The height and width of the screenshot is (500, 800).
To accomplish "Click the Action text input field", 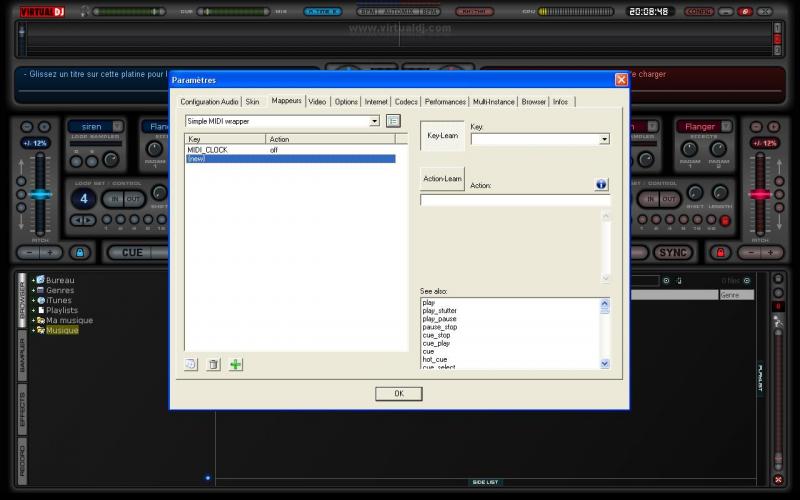I will 515,199.
